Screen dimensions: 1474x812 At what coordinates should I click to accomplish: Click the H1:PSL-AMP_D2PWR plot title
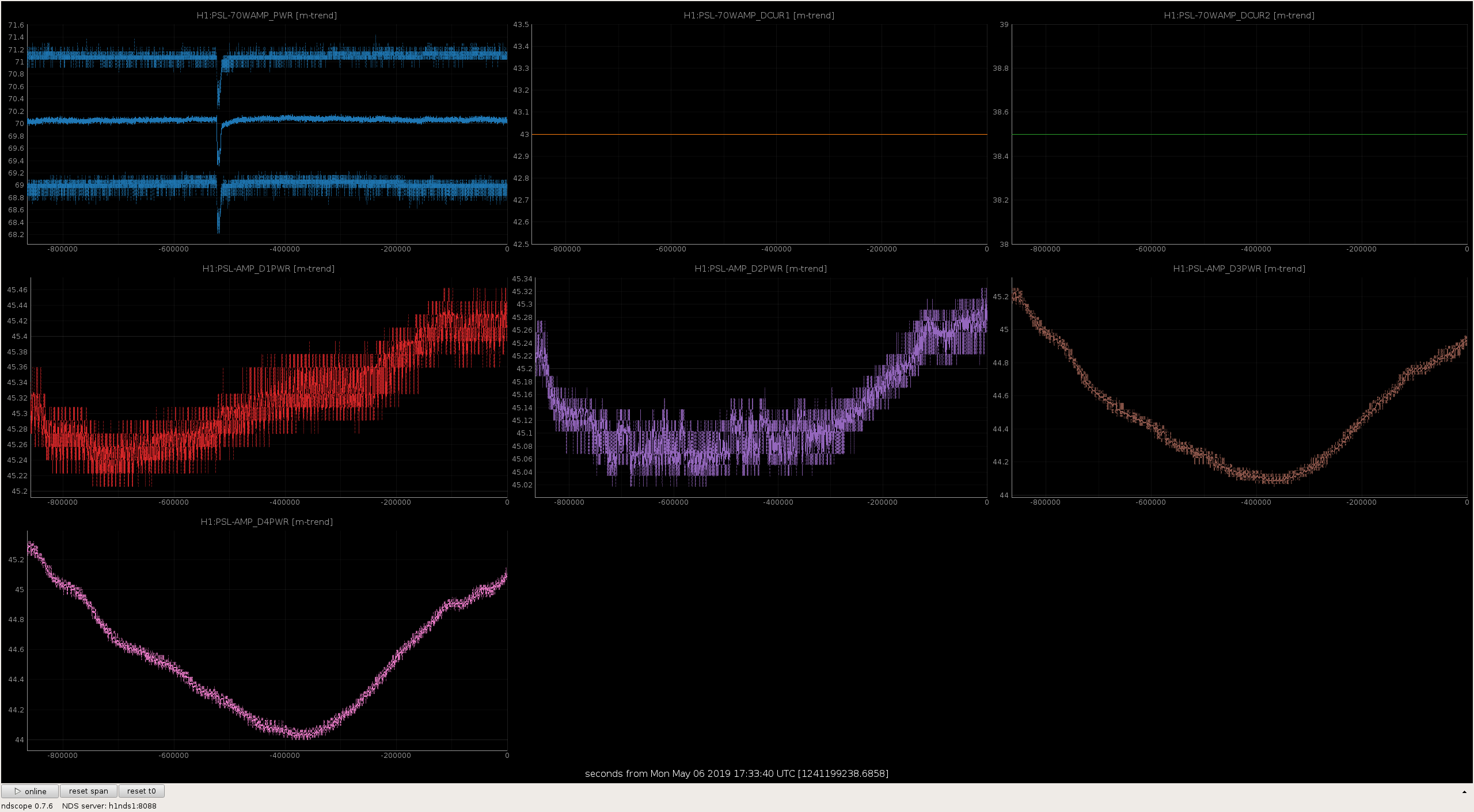(x=761, y=269)
